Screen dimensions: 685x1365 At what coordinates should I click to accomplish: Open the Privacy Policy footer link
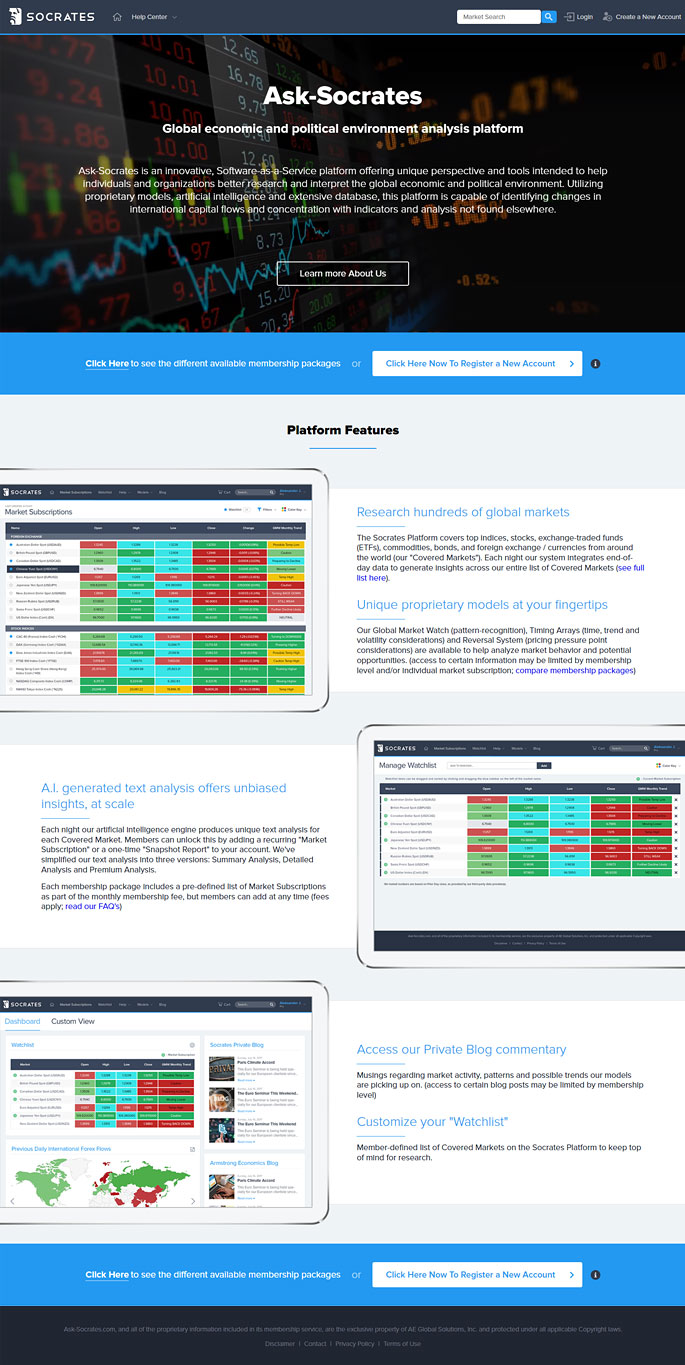tap(355, 1344)
